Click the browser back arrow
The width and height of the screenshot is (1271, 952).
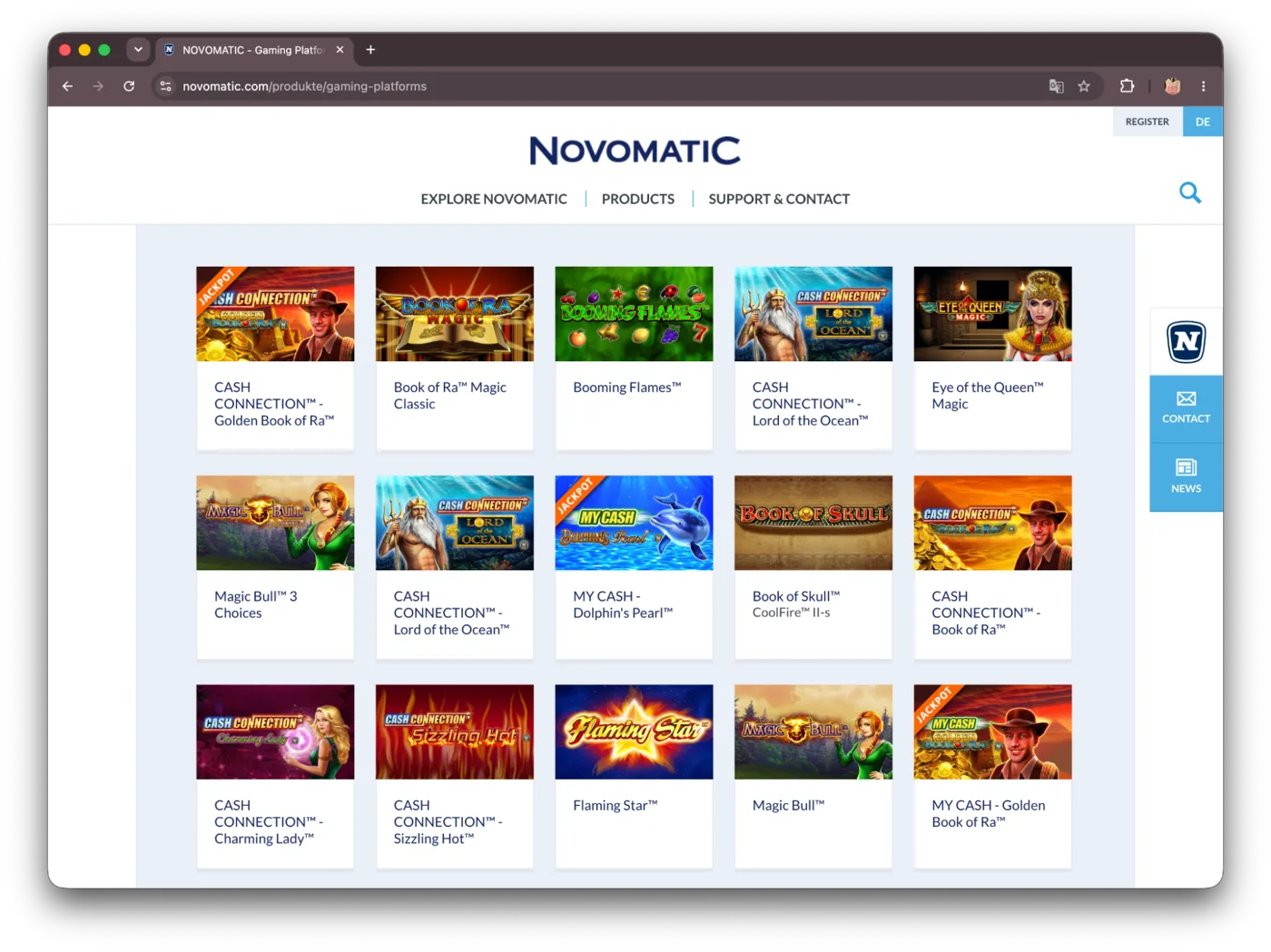coord(67,86)
